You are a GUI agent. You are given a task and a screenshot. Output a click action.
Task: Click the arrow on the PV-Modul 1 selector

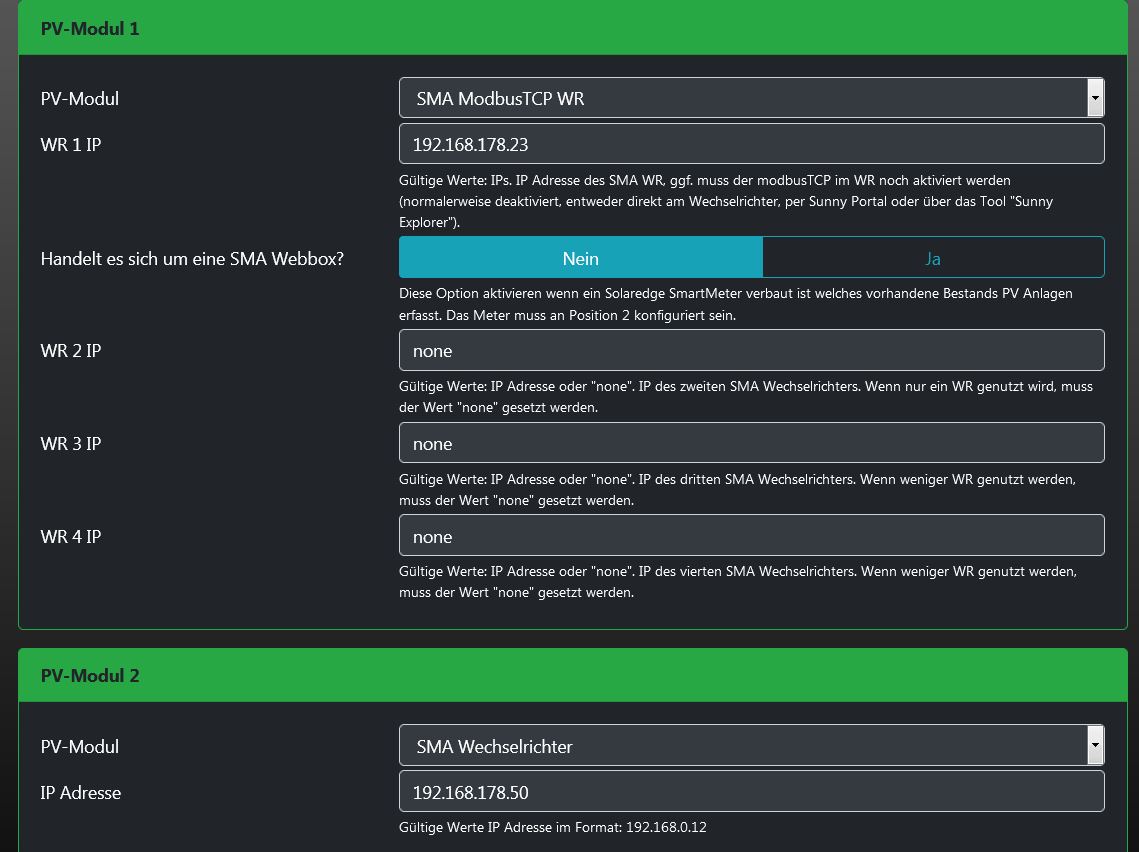pos(1096,98)
